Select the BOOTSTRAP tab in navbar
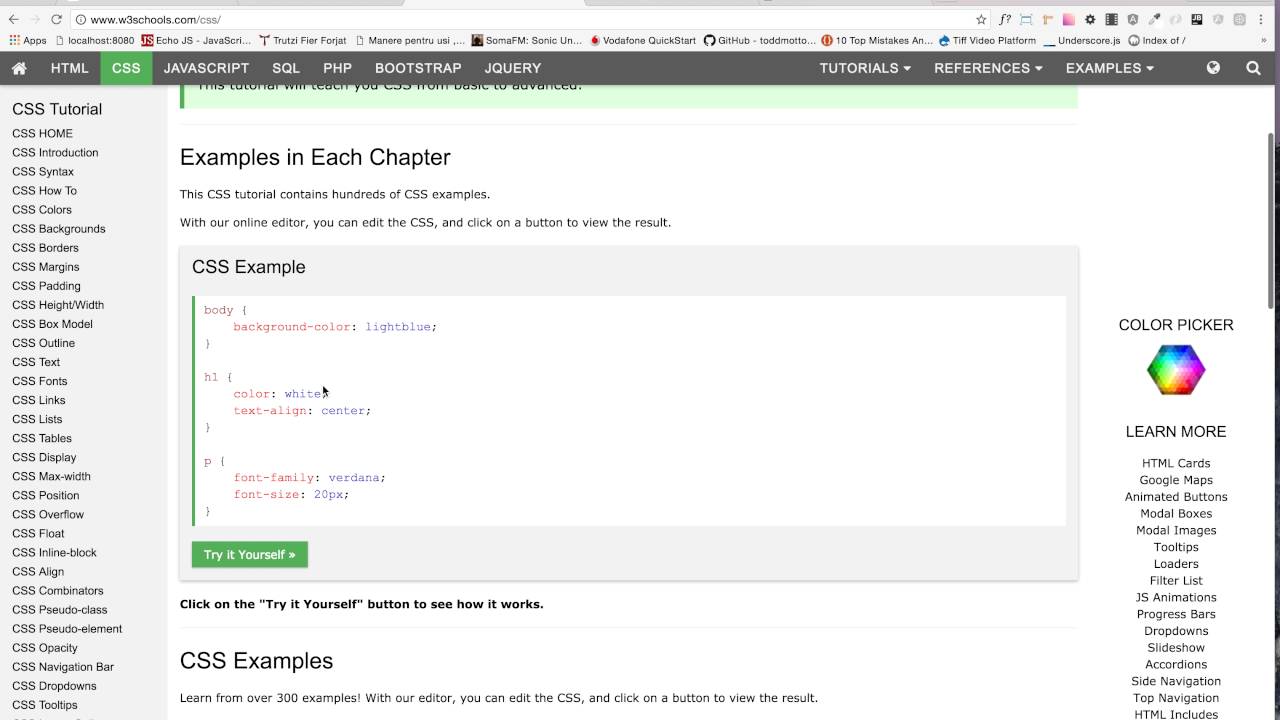Image resolution: width=1280 pixels, height=720 pixels. point(418,68)
